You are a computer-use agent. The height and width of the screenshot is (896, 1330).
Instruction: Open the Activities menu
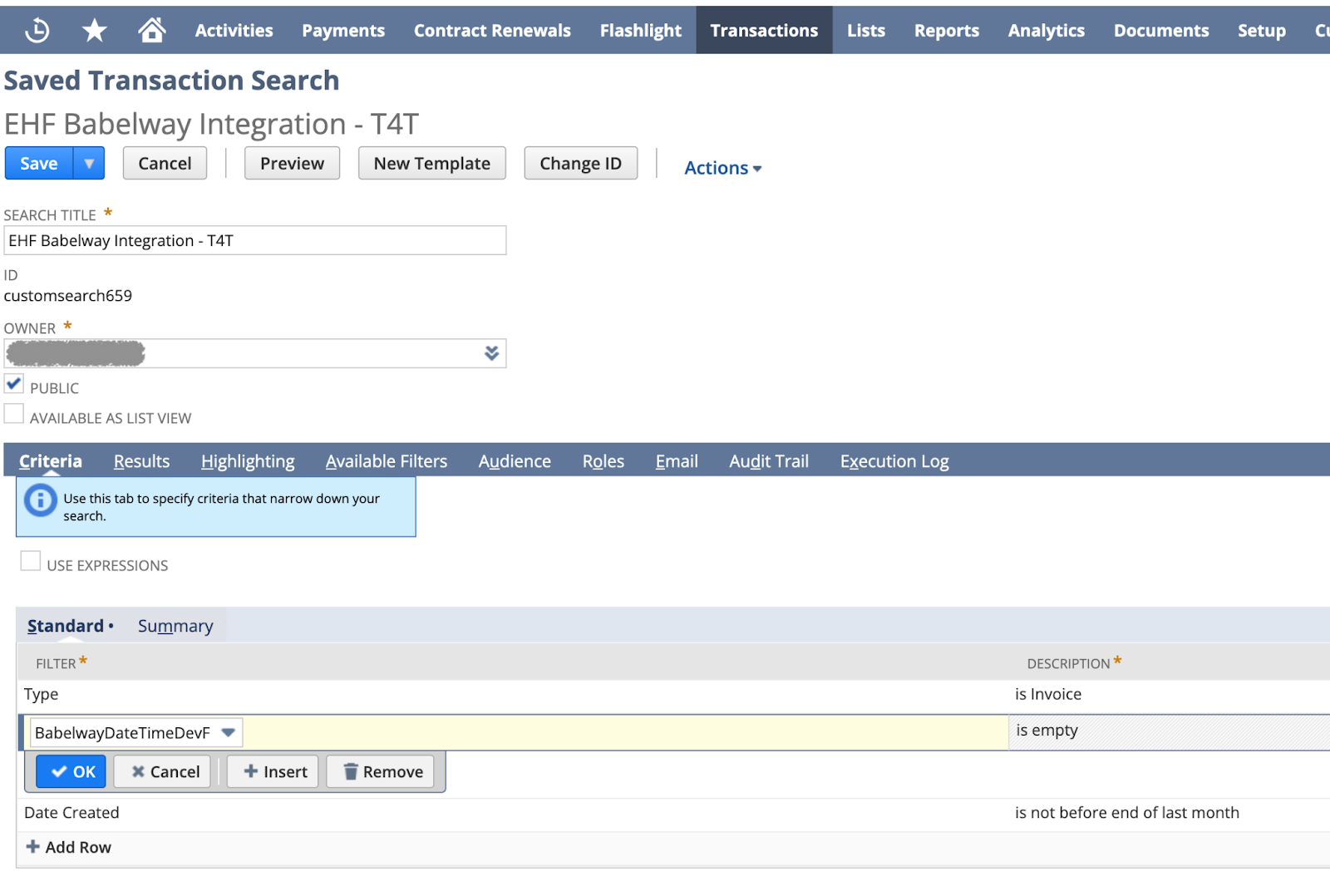234,31
